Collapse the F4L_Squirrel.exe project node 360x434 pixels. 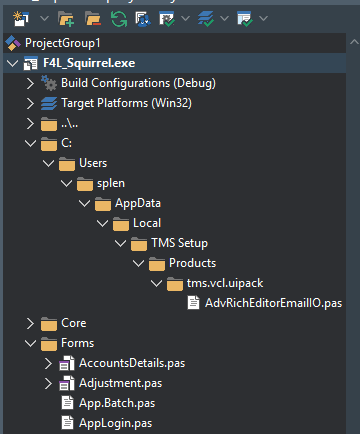pos(12,63)
